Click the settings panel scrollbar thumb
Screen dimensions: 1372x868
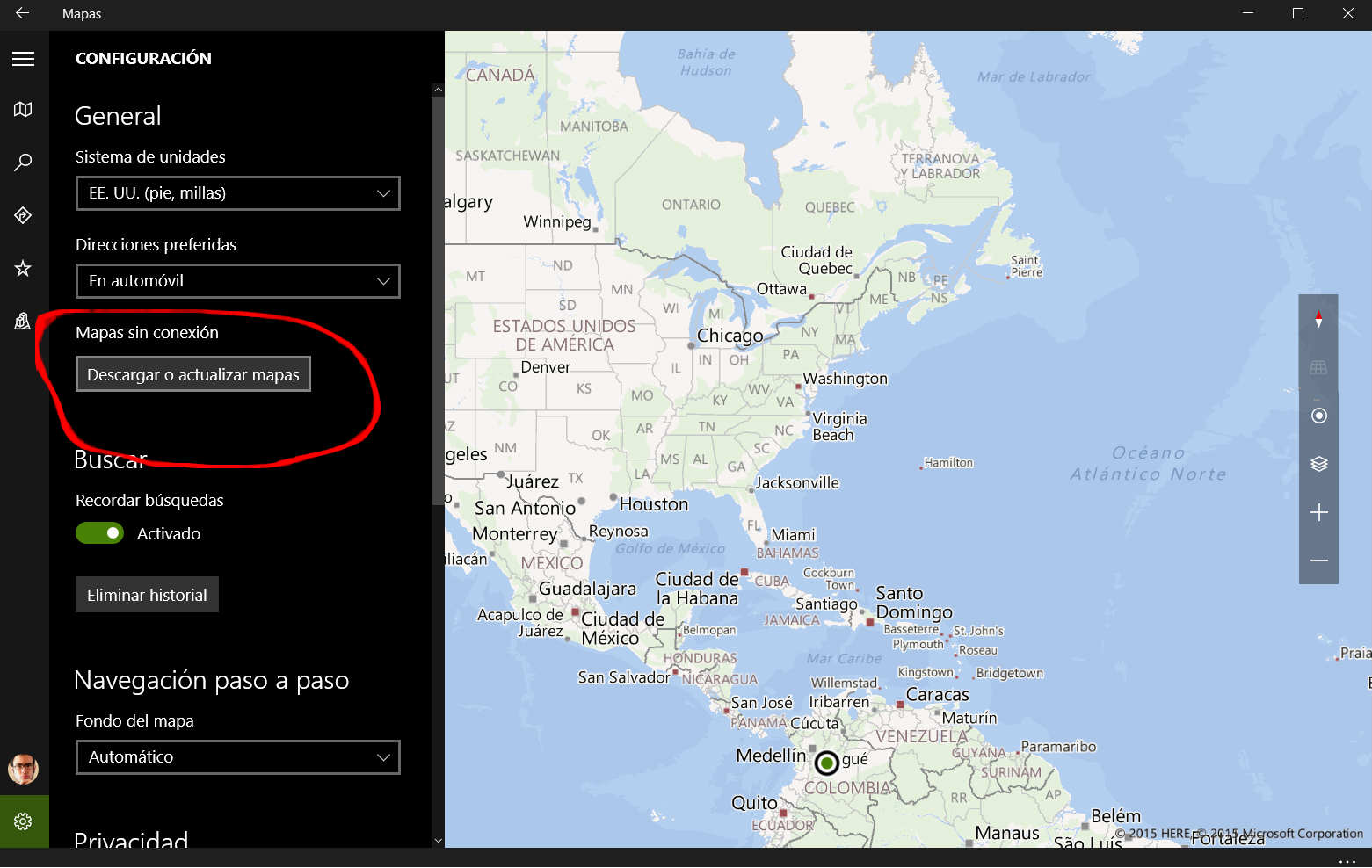(438, 300)
